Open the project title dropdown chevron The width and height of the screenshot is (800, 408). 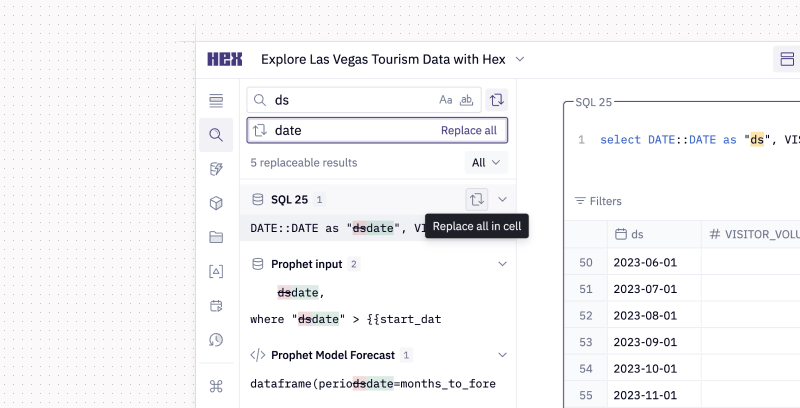point(520,59)
